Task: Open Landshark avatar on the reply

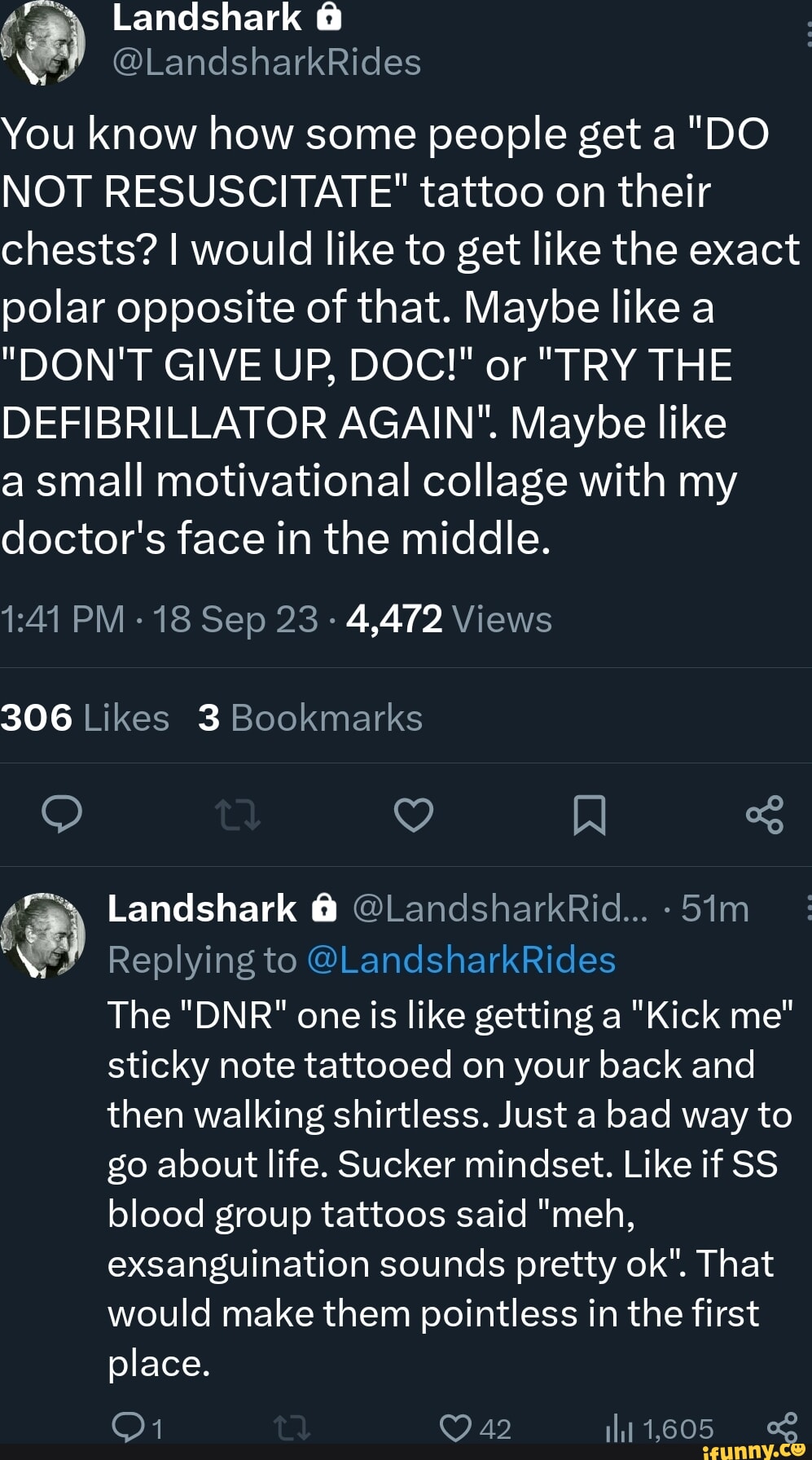Action: pos(43,934)
